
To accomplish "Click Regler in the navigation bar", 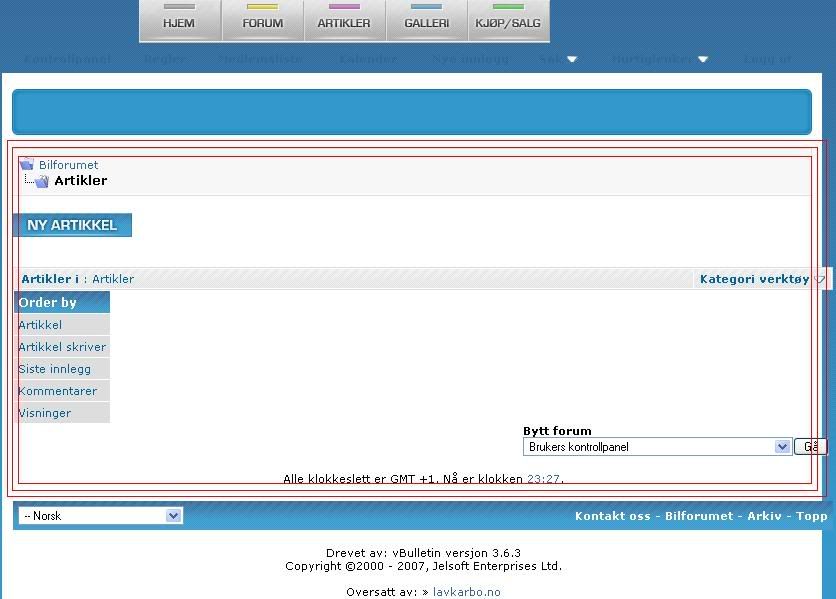I will [x=165, y=59].
